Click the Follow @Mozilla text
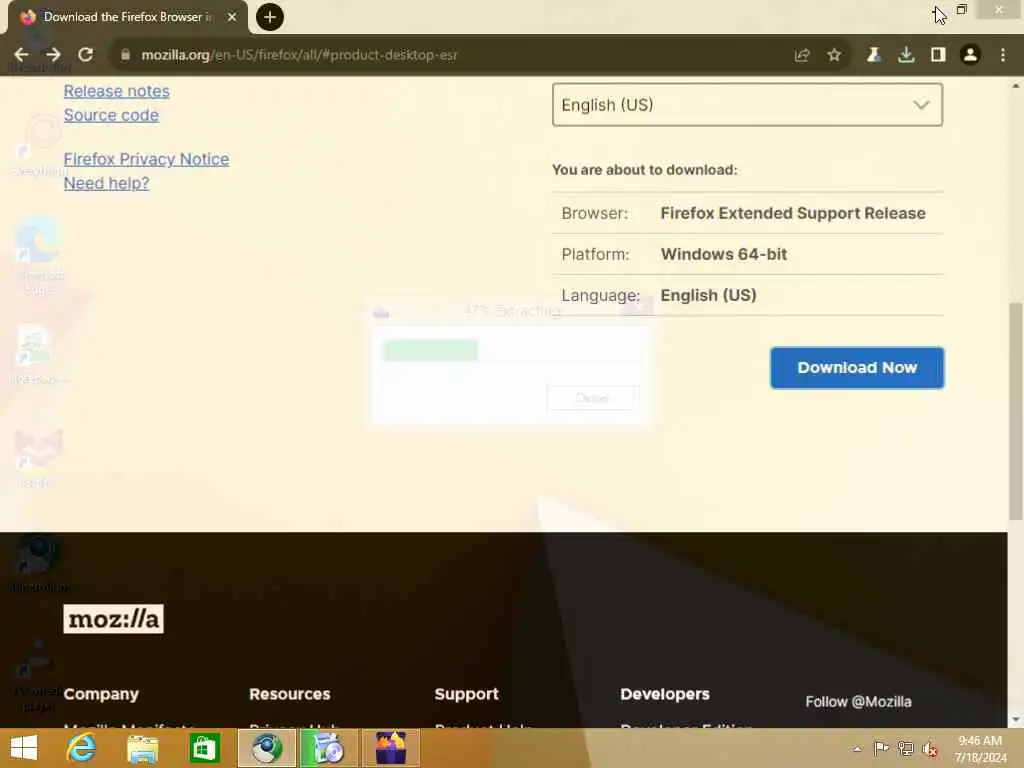Image resolution: width=1024 pixels, height=768 pixels. coord(858,701)
